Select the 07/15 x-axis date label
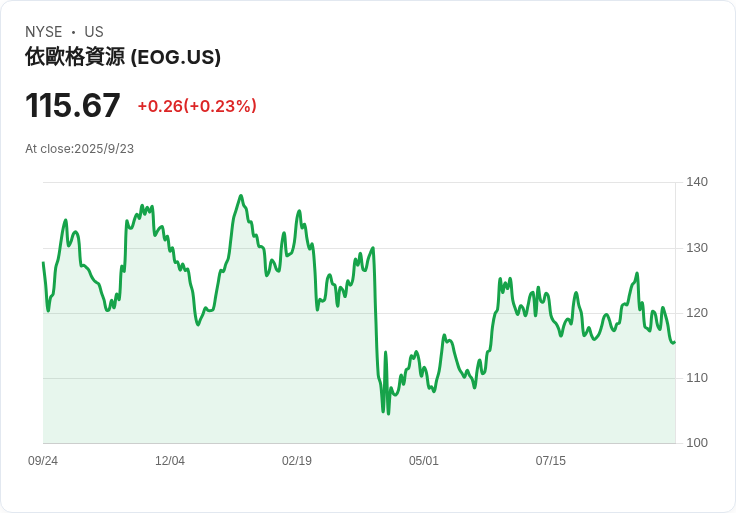736x513 pixels. tap(551, 460)
